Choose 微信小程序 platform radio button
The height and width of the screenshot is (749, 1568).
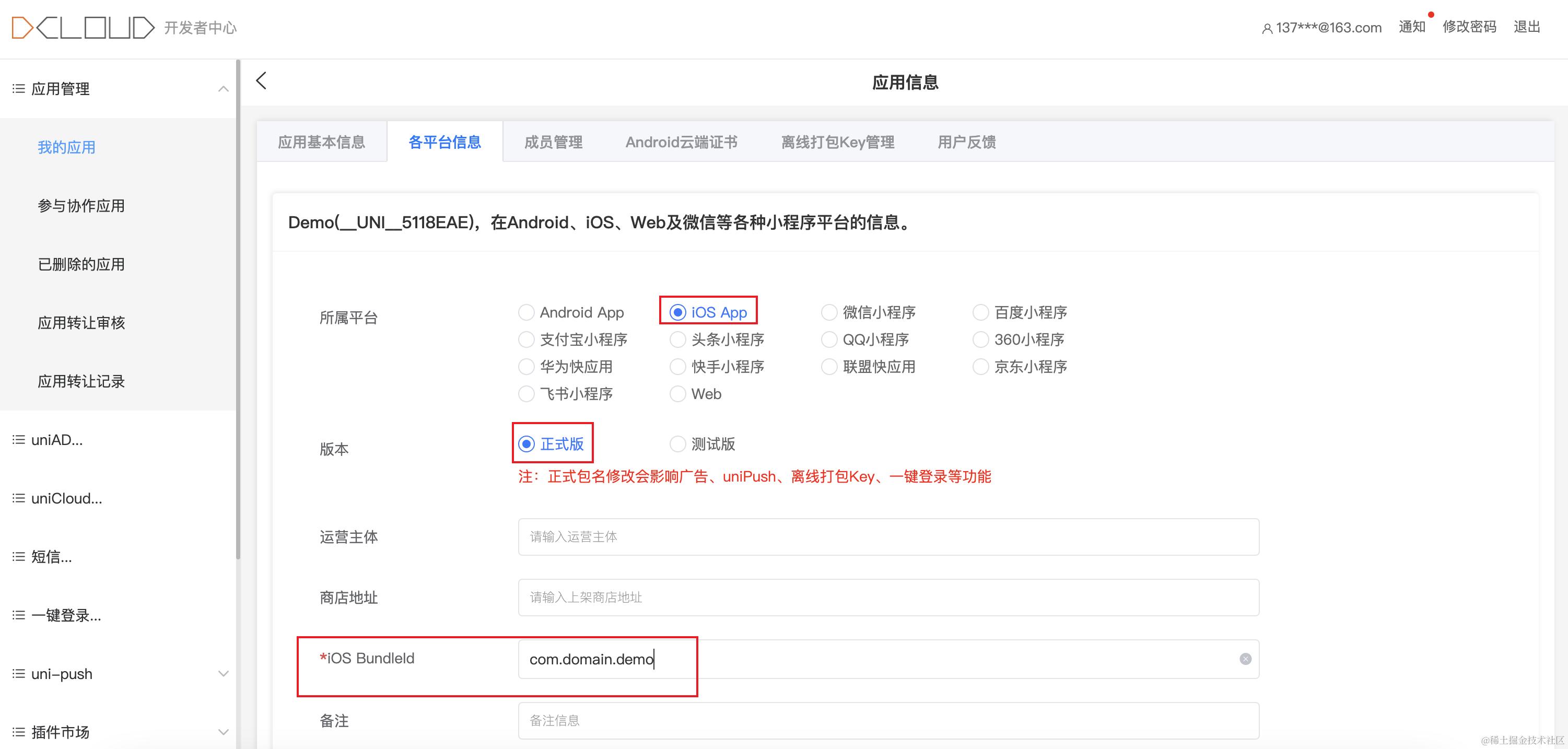tap(829, 312)
